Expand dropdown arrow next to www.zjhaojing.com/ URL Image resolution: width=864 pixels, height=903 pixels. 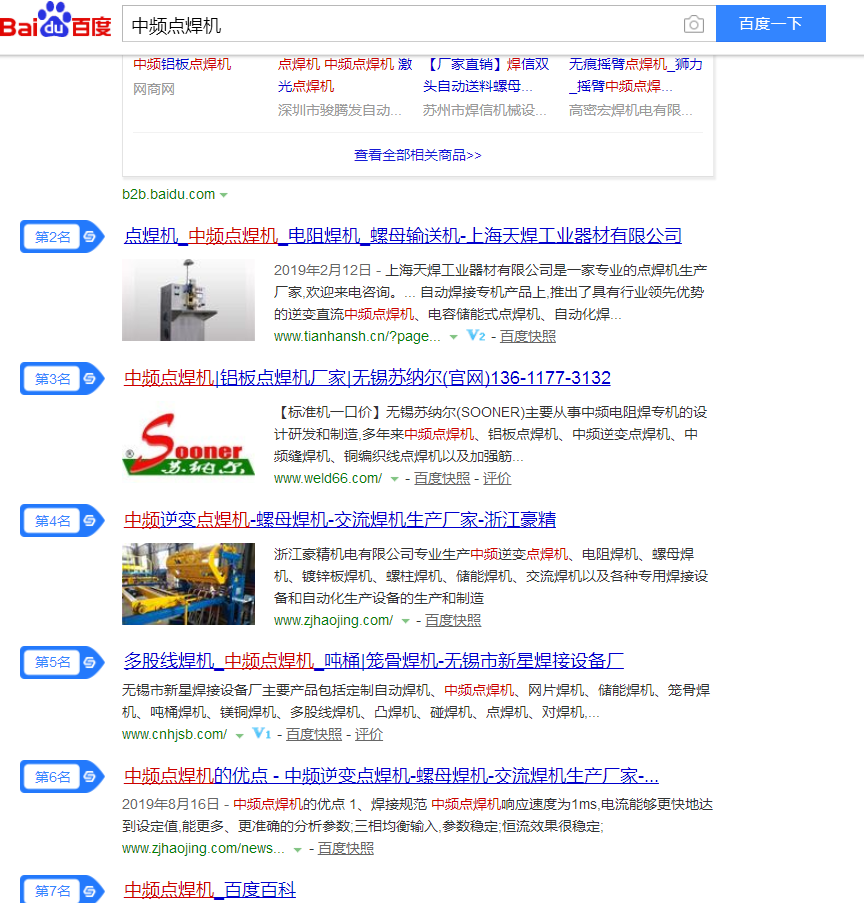(x=406, y=621)
